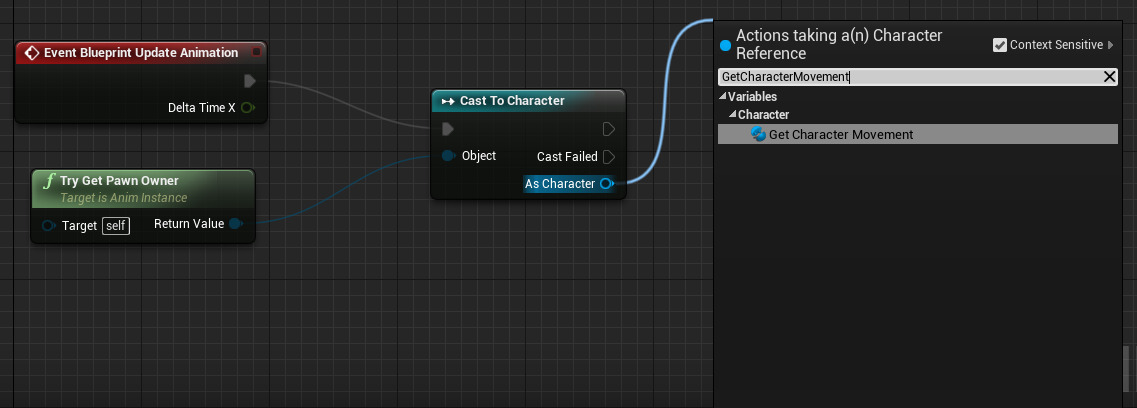Viewport: 1137px width, 408px height.
Task: Click the blue Character Reference dot in the menu header
Action: coord(725,46)
